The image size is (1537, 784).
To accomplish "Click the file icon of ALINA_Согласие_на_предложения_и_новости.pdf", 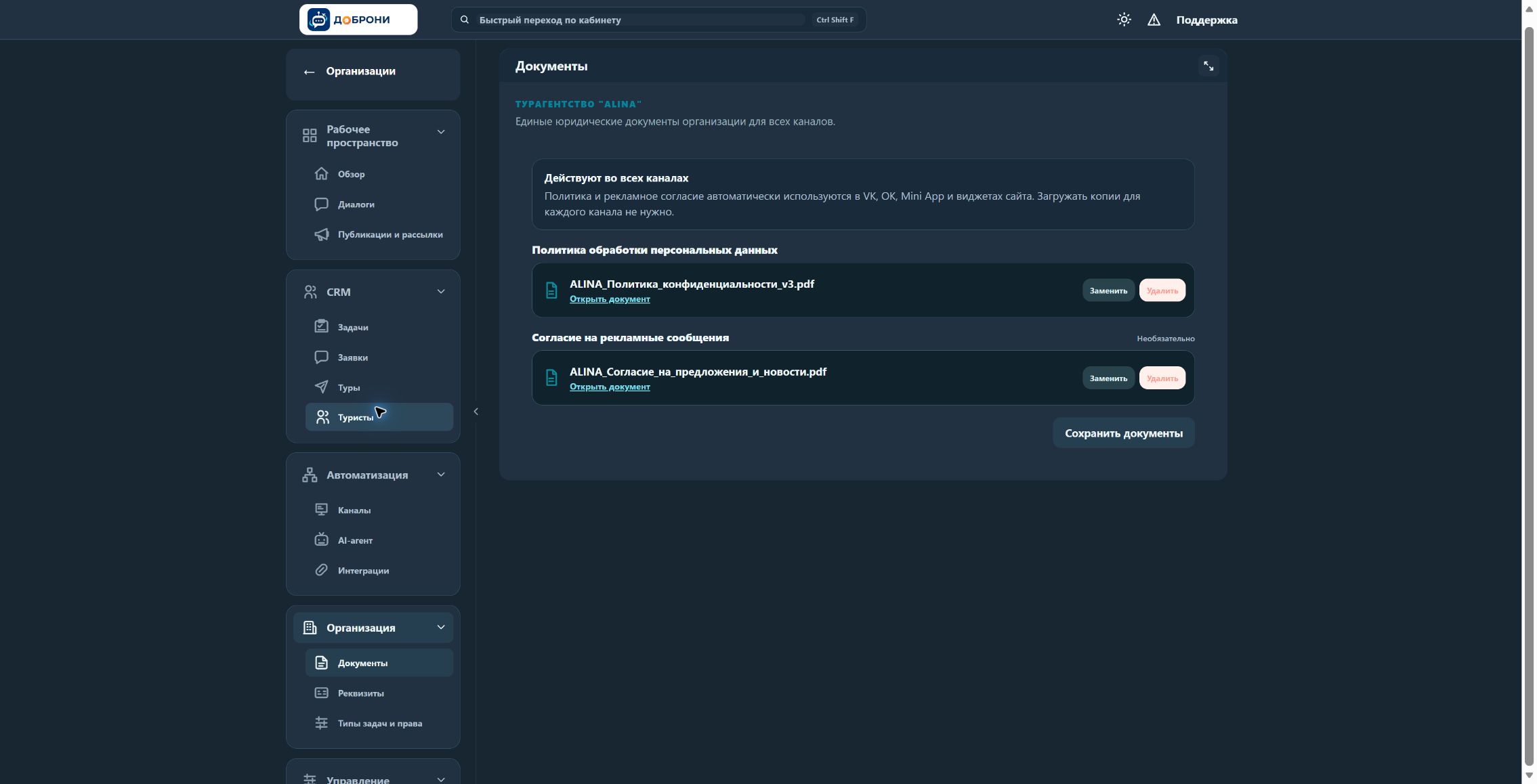I will 551,378.
